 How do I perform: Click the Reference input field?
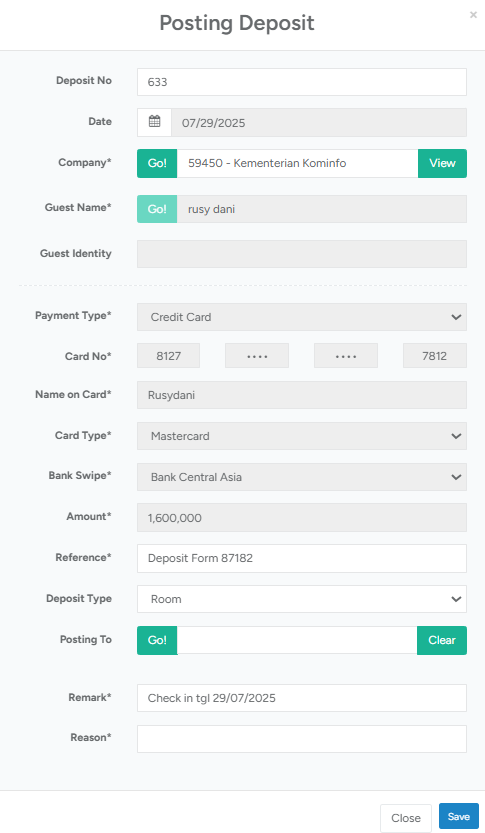(302, 558)
